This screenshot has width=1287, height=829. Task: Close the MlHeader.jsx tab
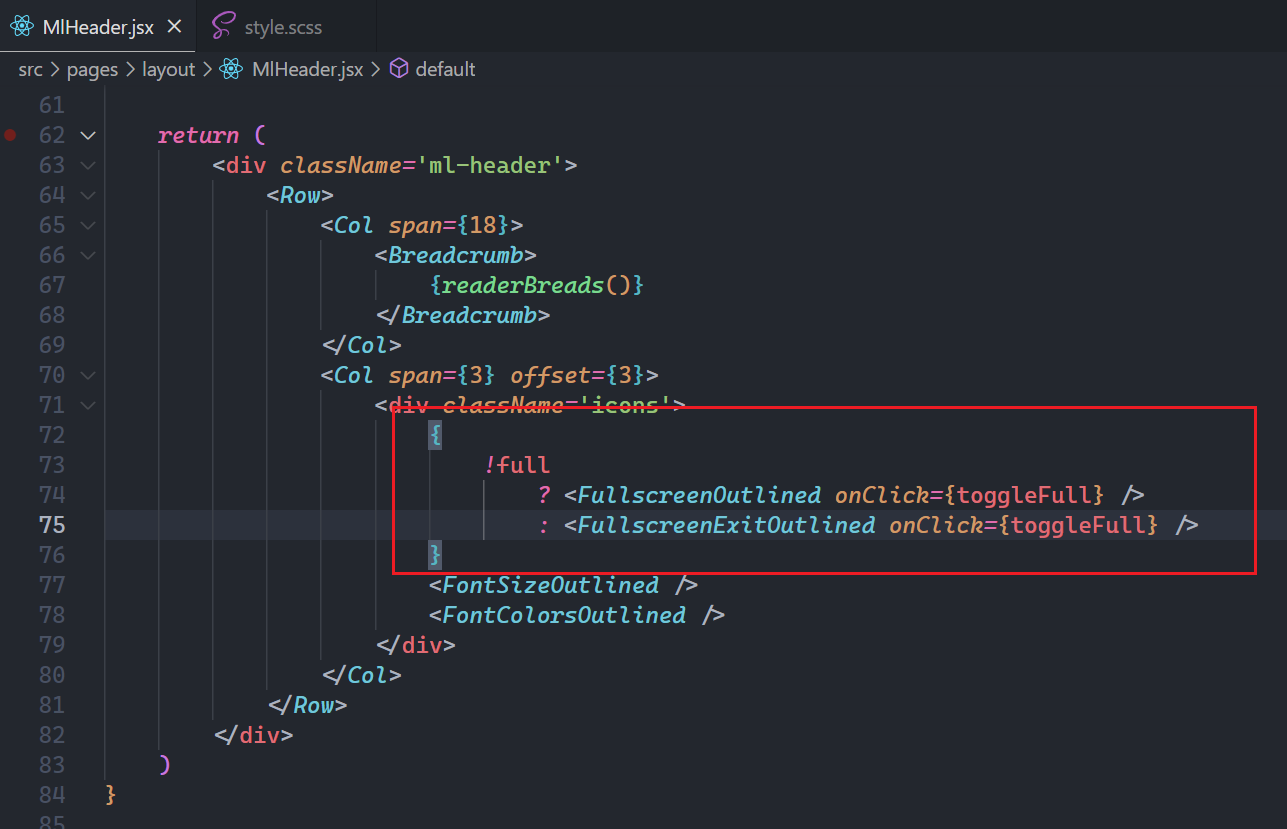click(x=174, y=27)
